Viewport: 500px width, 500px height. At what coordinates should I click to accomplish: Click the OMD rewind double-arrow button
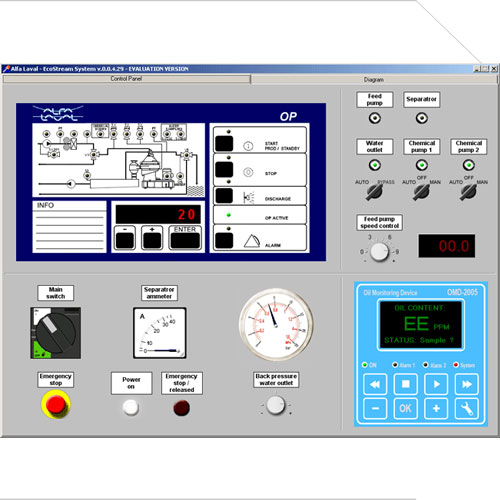[375, 384]
